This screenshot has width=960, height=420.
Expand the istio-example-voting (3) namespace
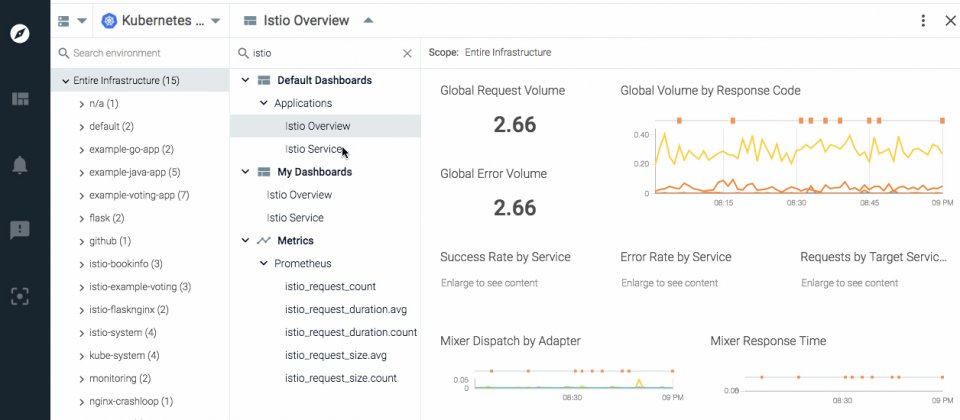(81, 287)
